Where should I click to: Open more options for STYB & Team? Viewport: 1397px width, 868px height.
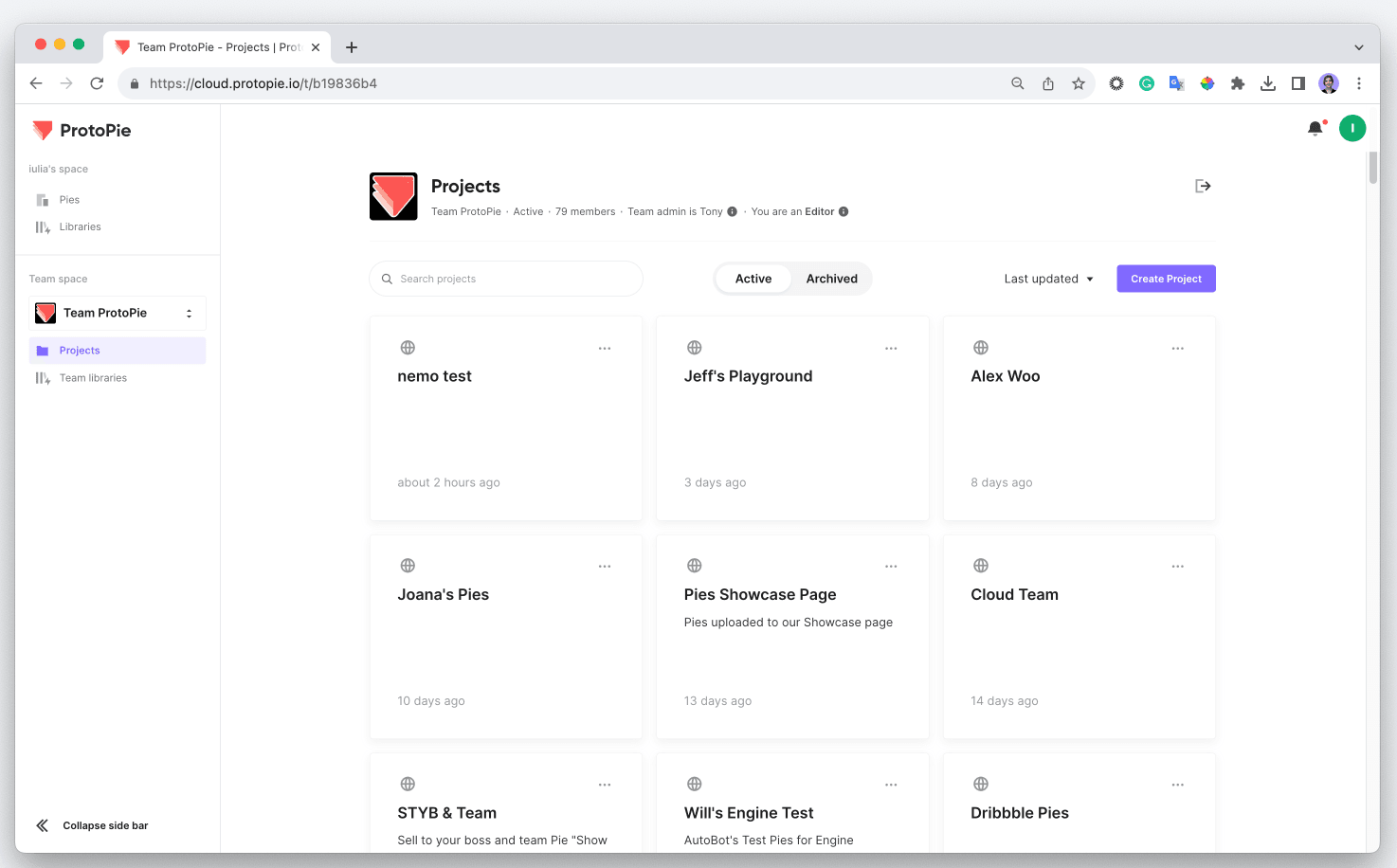point(605,785)
